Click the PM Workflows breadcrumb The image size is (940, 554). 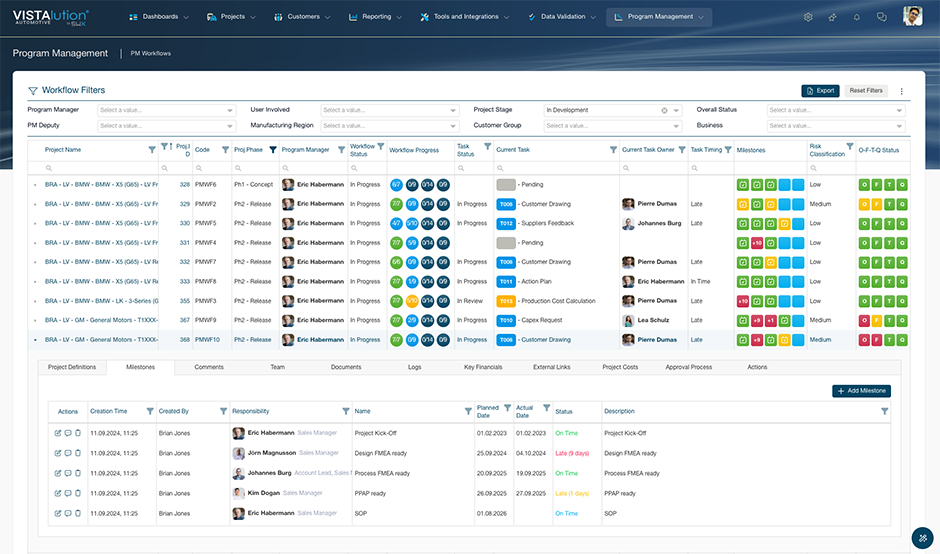150,53
